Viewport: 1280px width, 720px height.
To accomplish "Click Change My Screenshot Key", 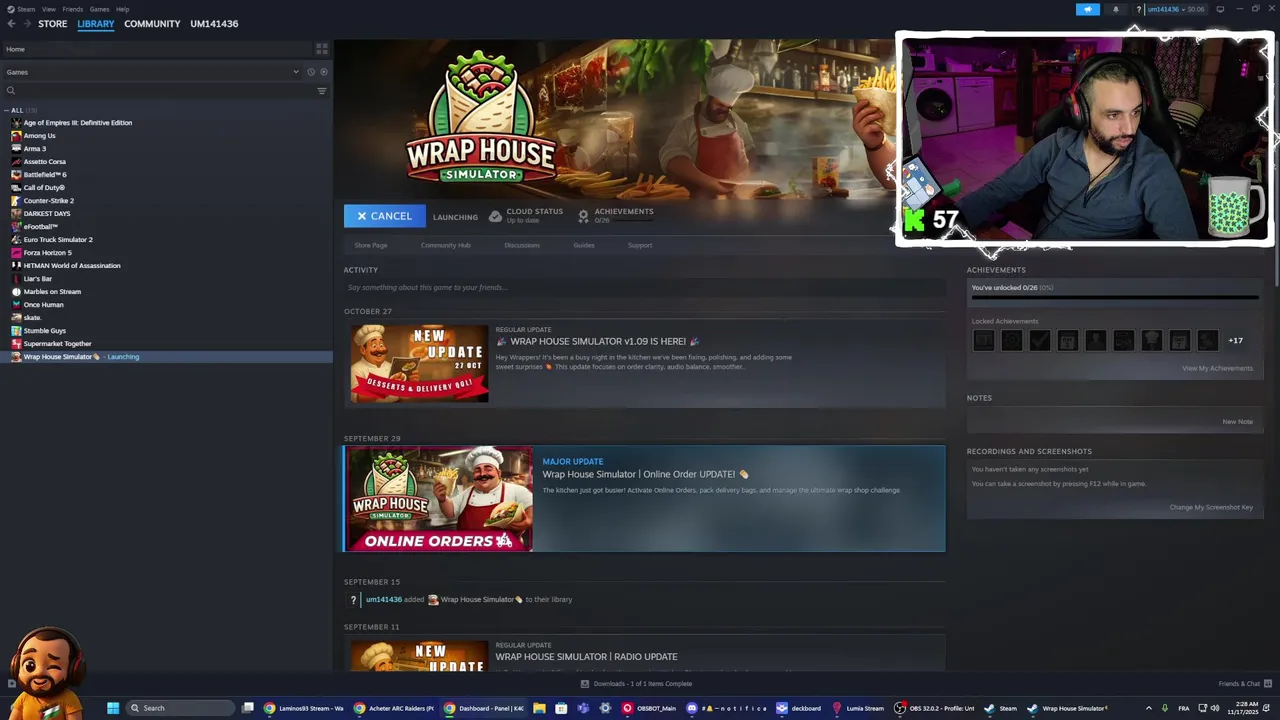I will pos(1211,507).
